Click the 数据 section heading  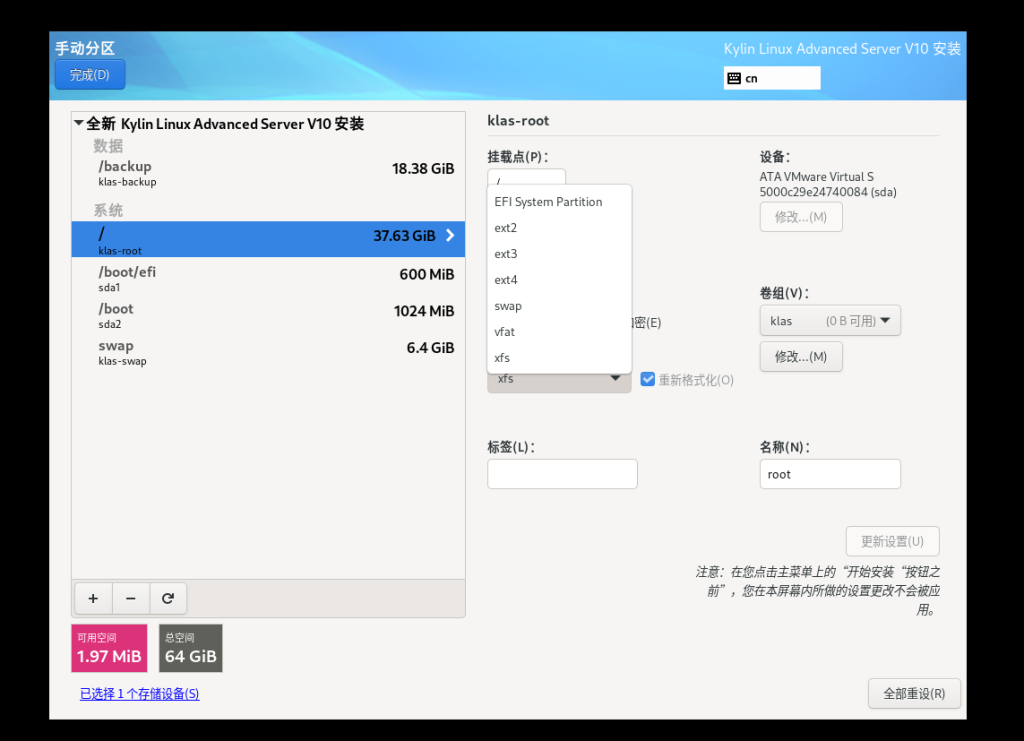(x=108, y=146)
